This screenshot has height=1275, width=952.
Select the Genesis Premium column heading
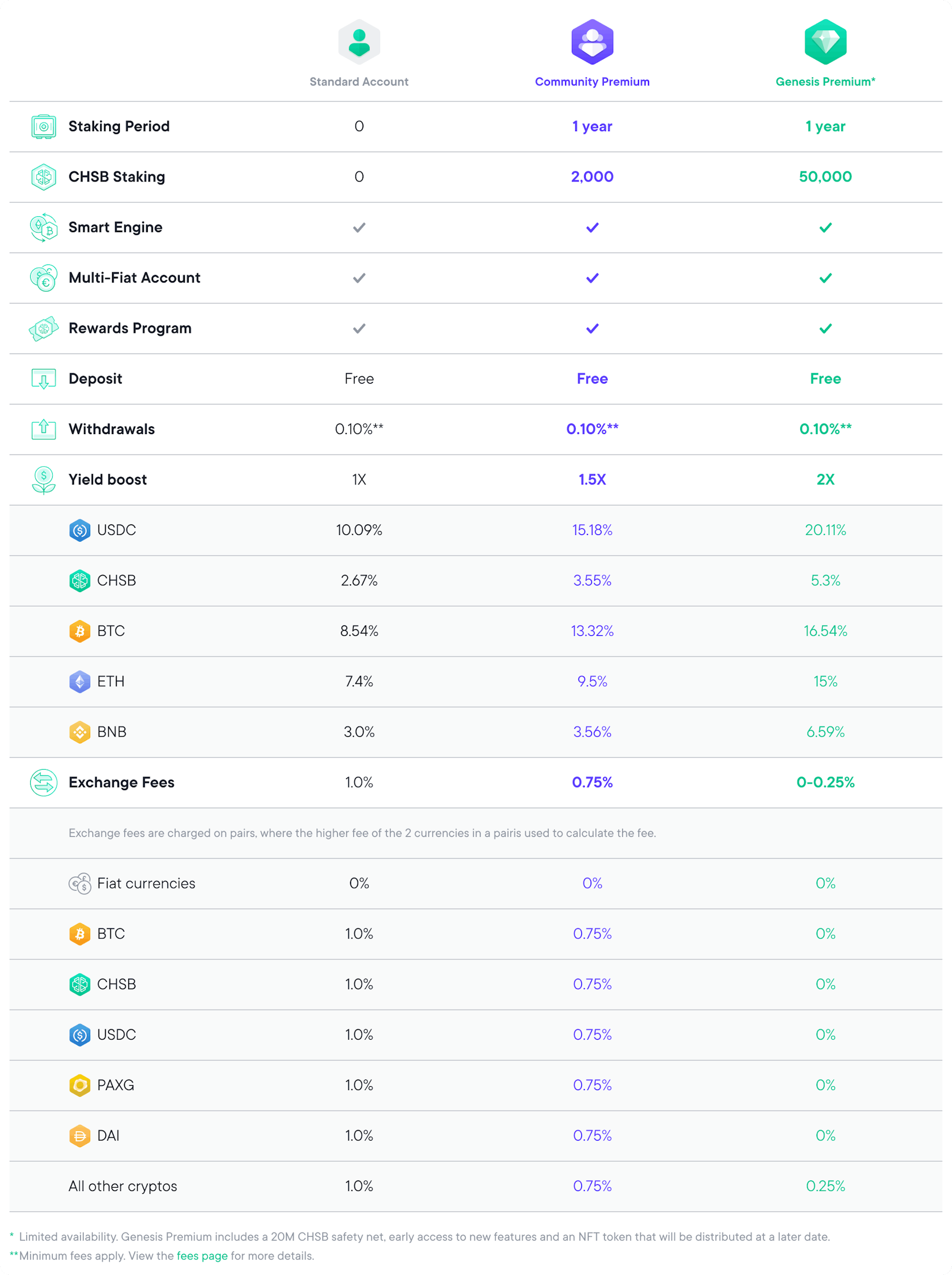(x=825, y=82)
